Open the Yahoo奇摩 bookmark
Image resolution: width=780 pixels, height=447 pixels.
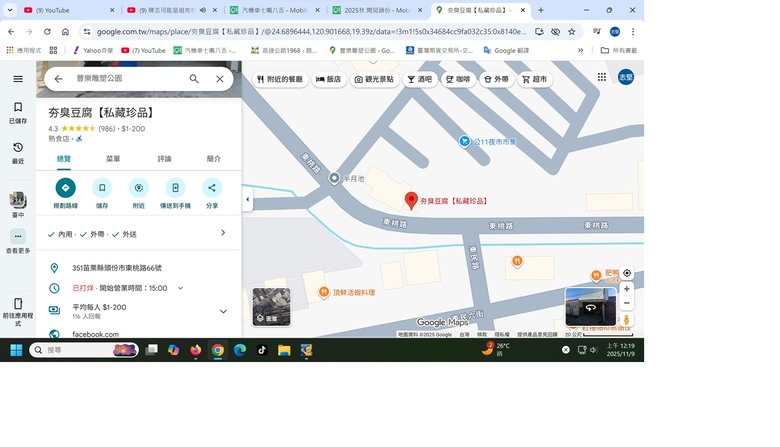(x=93, y=50)
